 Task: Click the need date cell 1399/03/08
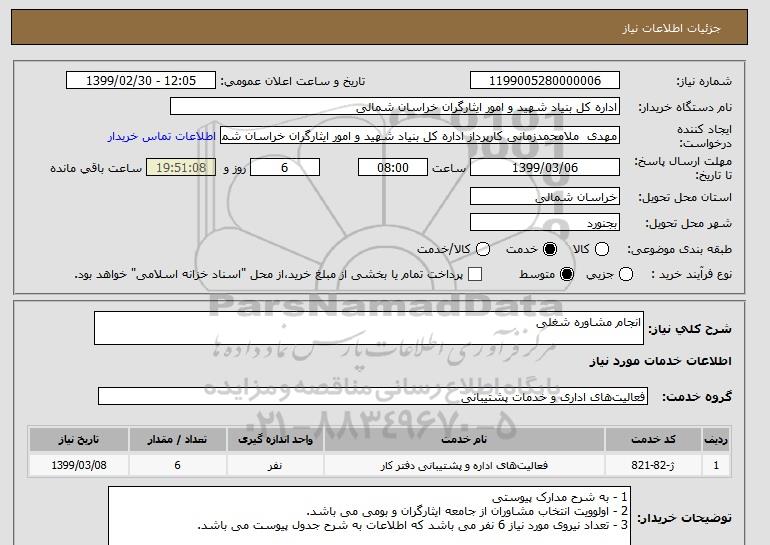click(x=79, y=465)
